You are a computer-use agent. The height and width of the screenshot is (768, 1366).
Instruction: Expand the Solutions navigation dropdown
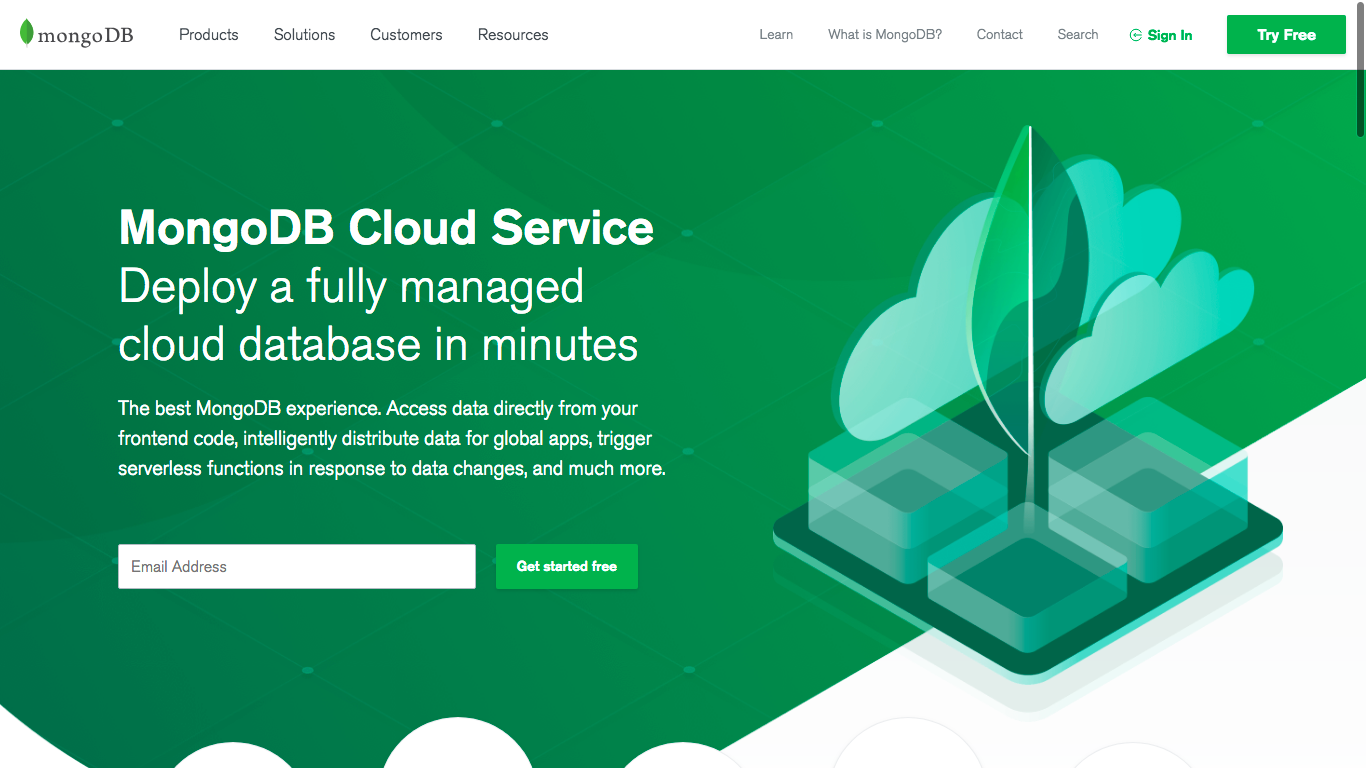304,34
